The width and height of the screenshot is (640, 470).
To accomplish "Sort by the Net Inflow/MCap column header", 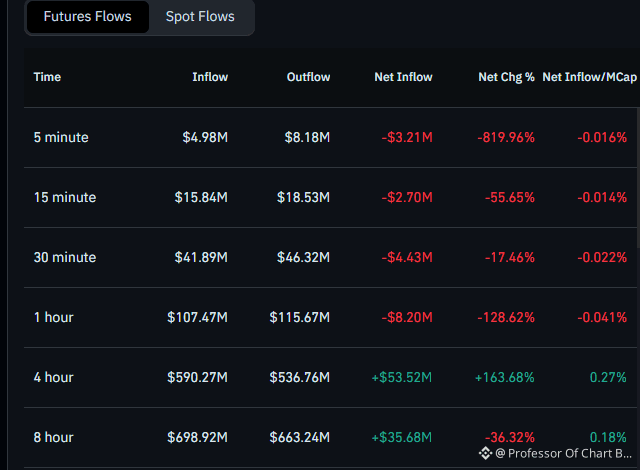I will tap(589, 77).
